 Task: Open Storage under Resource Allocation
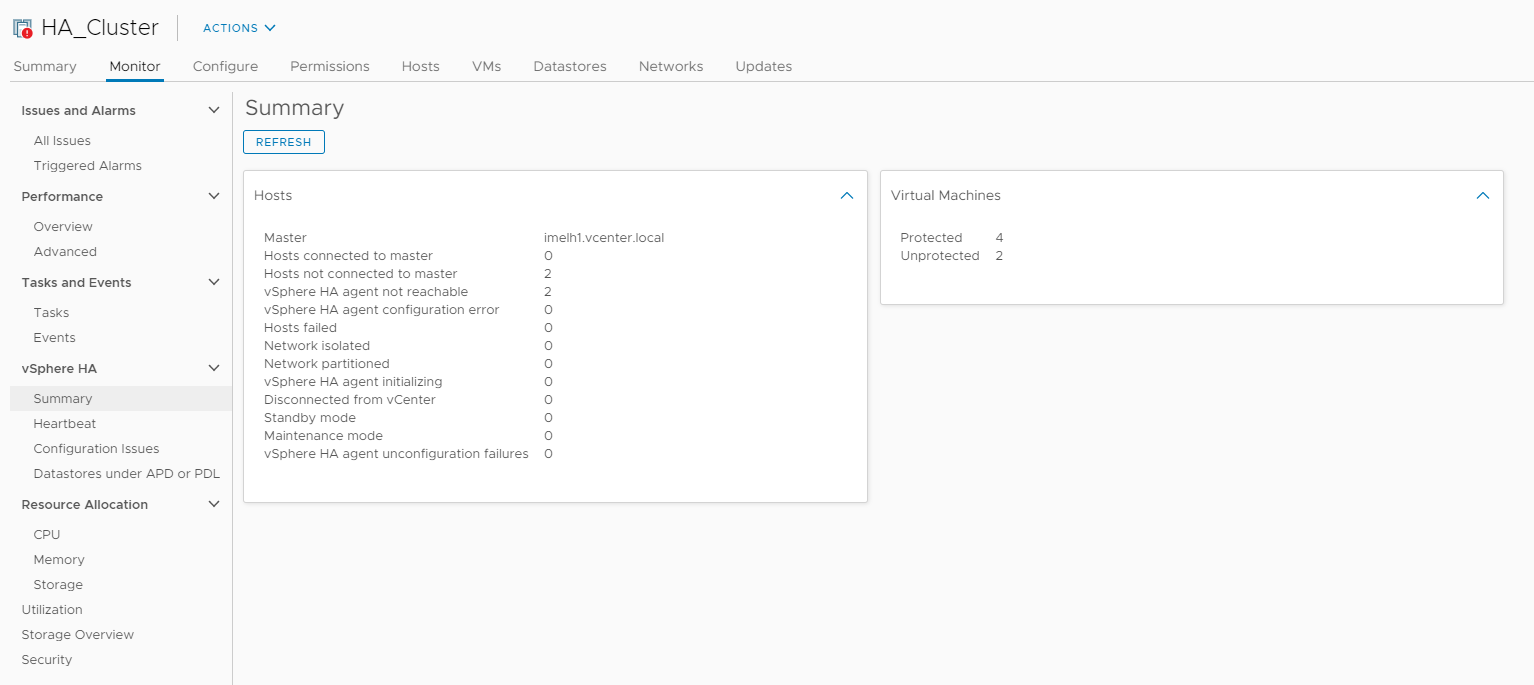click(58, 585)
